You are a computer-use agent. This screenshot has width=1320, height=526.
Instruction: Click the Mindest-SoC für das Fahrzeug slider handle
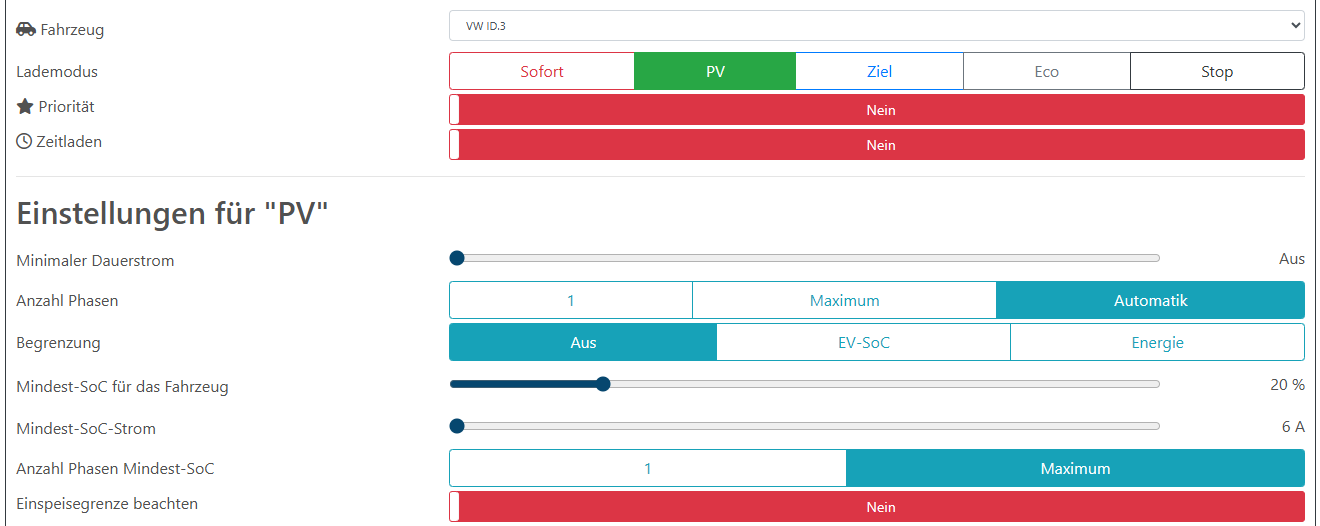[x=603, y=384]
